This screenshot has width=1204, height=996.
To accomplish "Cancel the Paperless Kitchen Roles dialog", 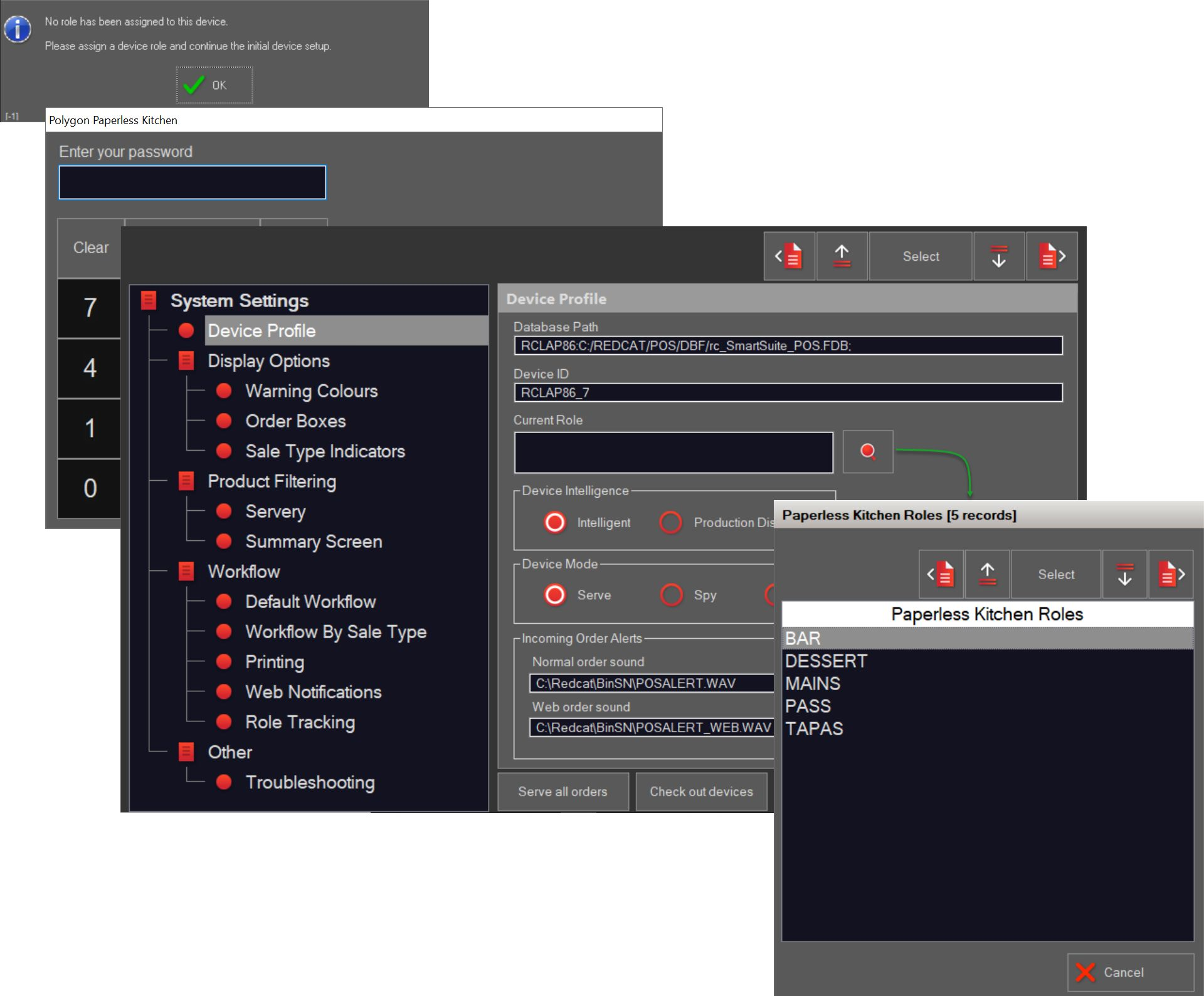I will pyautogui.click(x=1131, y=972).
